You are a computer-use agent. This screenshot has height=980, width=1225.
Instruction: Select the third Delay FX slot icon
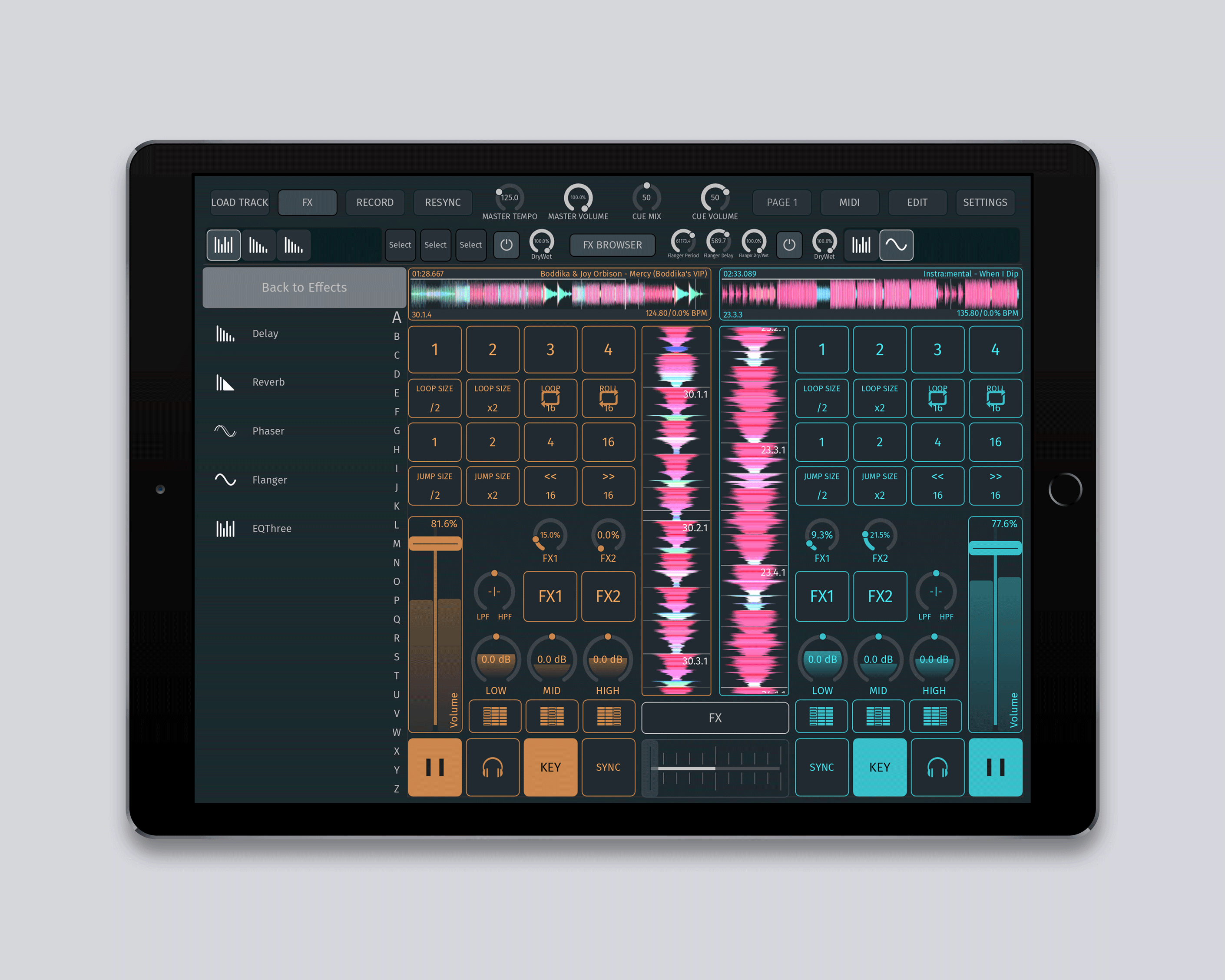[x=294, y=245]
